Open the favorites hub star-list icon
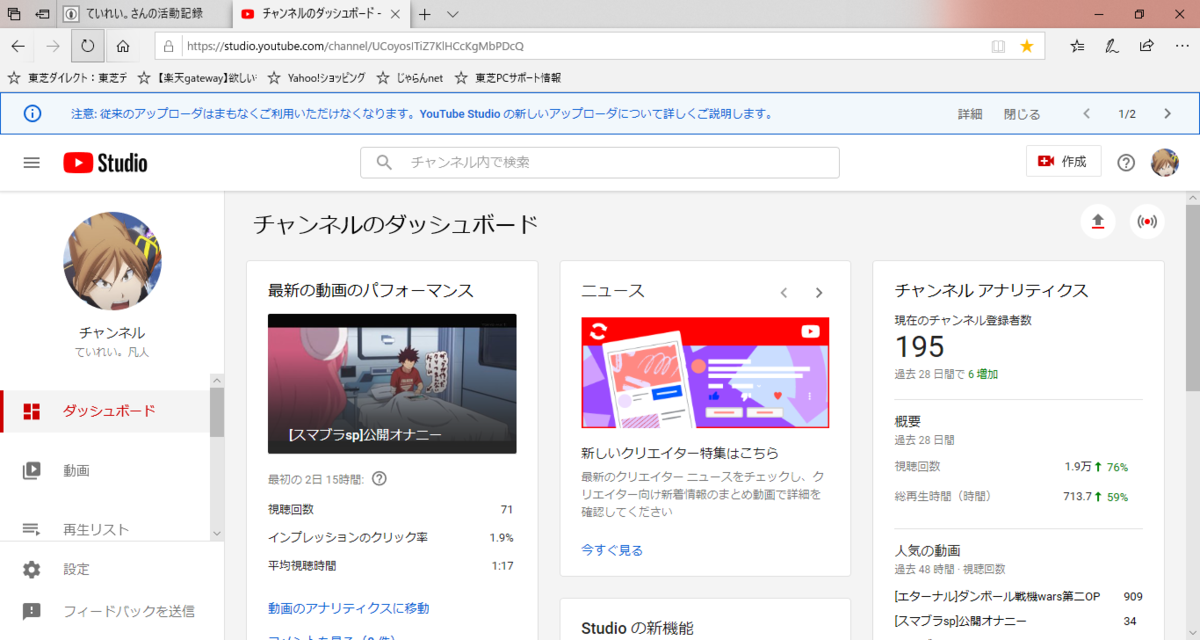 pos(1077,46)
